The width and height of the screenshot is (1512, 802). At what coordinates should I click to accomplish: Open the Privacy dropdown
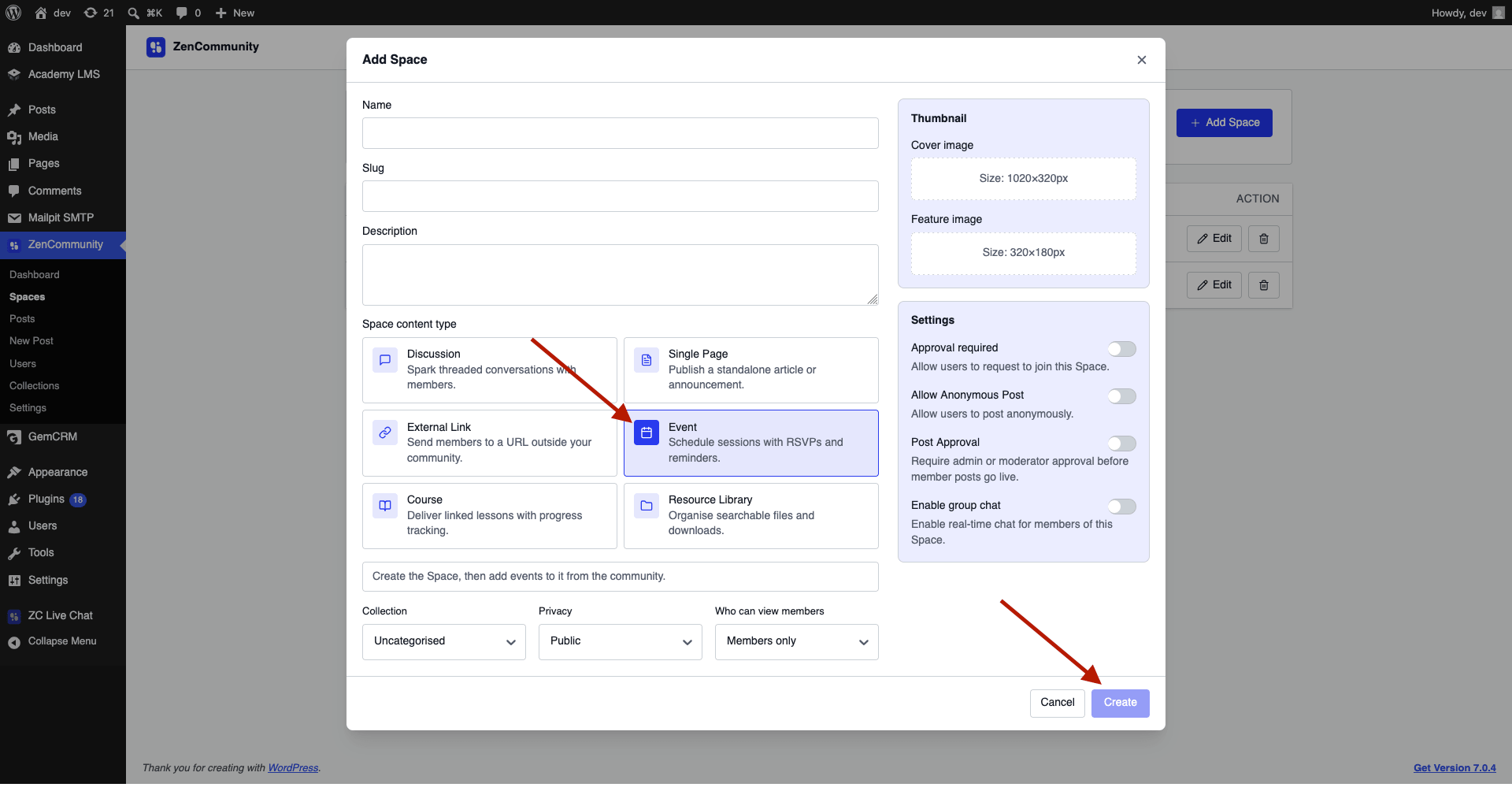point(621,642)
